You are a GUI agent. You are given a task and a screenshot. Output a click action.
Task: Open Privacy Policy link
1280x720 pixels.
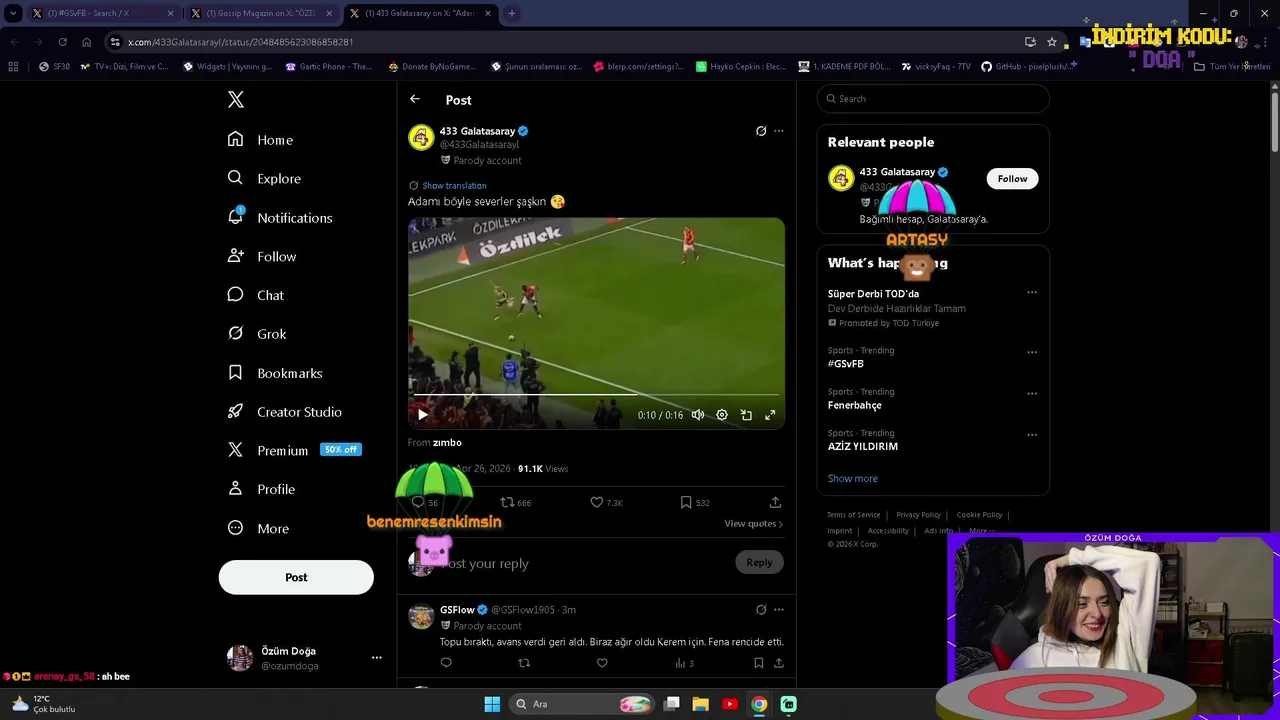(918, 515)
